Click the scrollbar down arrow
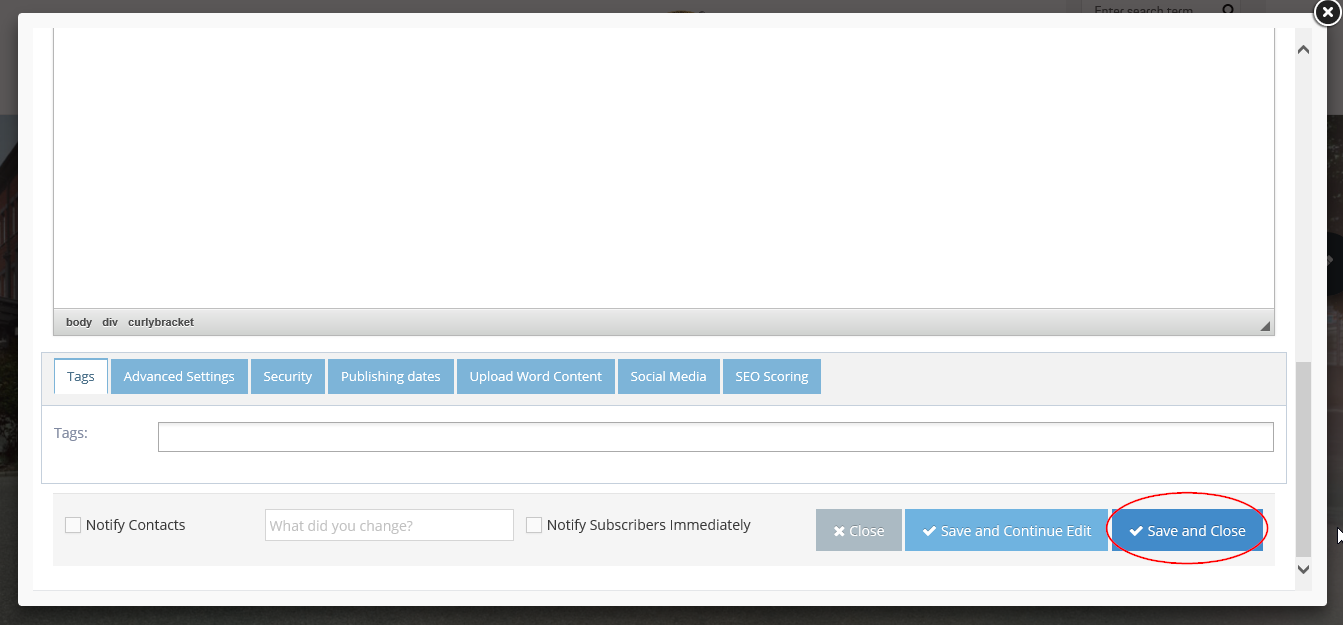This screenshot has height=625, width=1343. click(1303, 568)
